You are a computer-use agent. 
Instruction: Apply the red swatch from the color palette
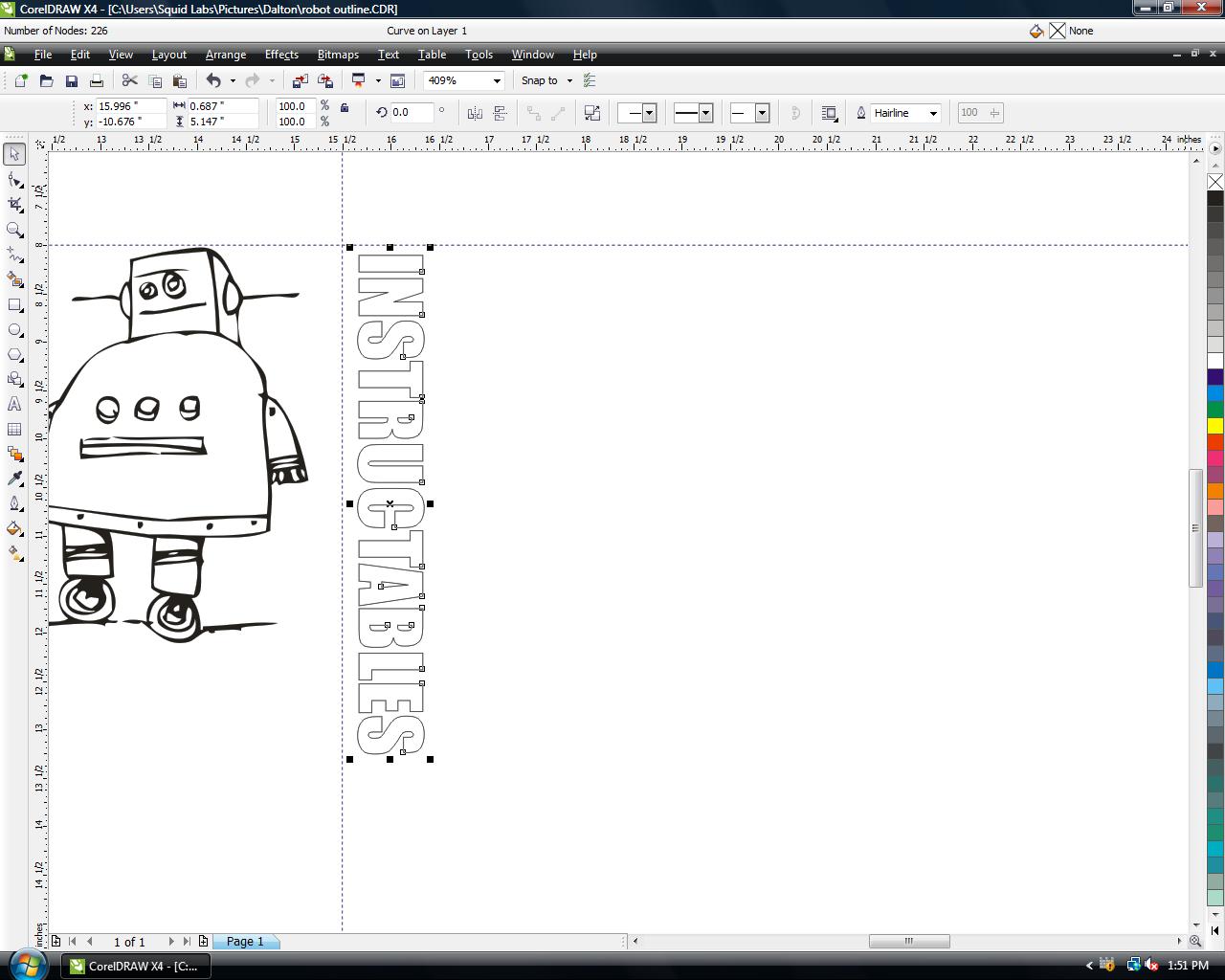(1215, 441)
